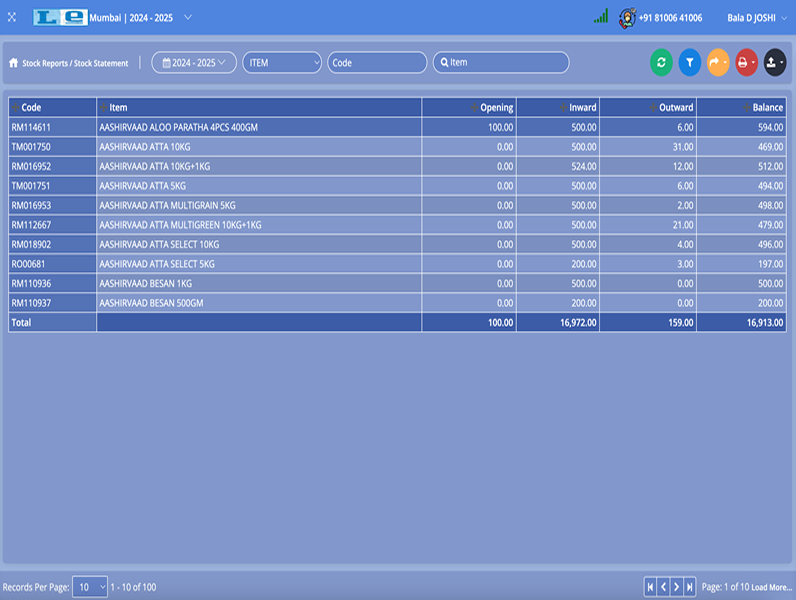Select code cell RM114611
The height and width of the screenshot is (600, 796).
click(x=52, y=127)
